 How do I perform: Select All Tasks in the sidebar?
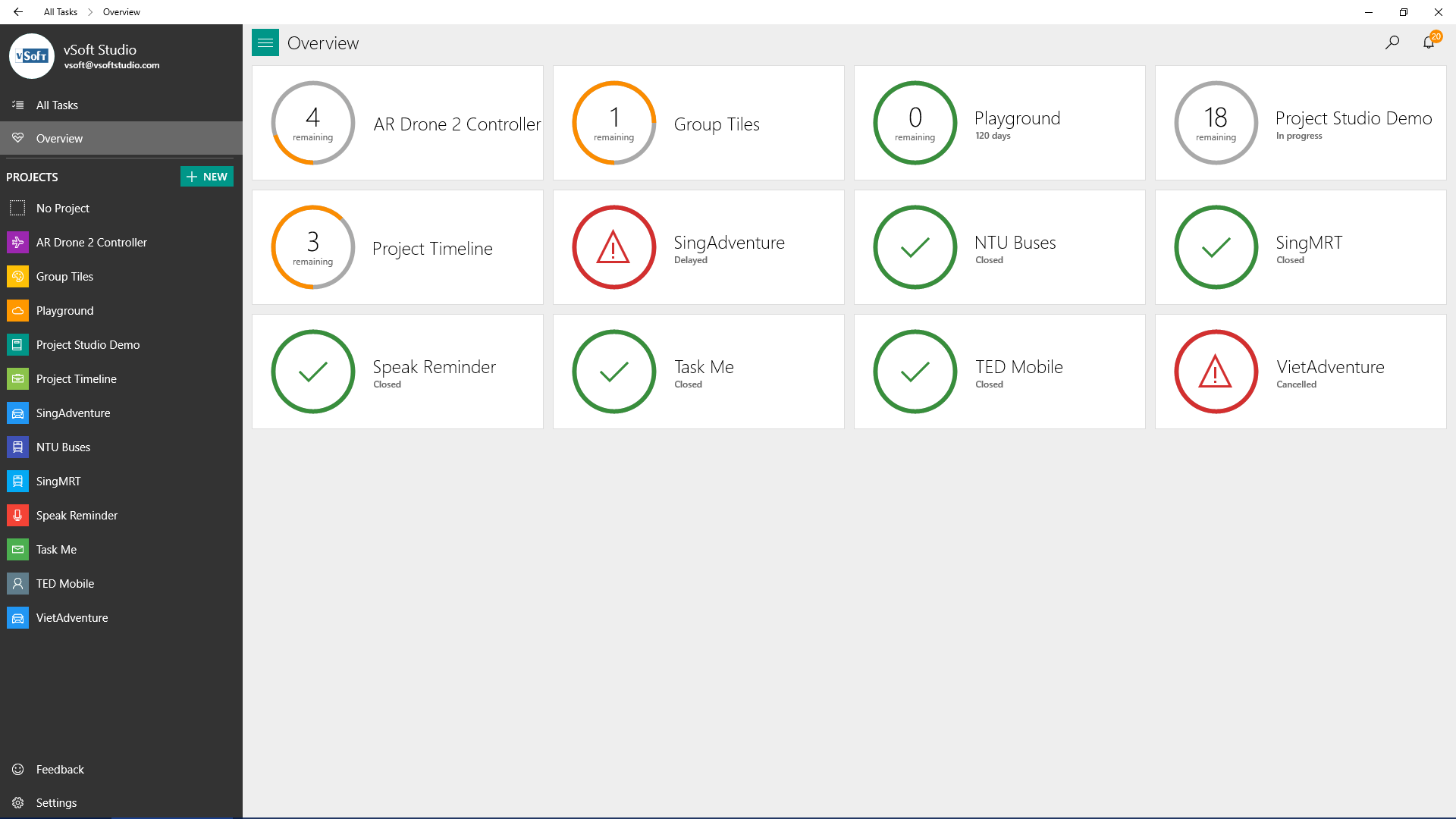tap(57, 105)
